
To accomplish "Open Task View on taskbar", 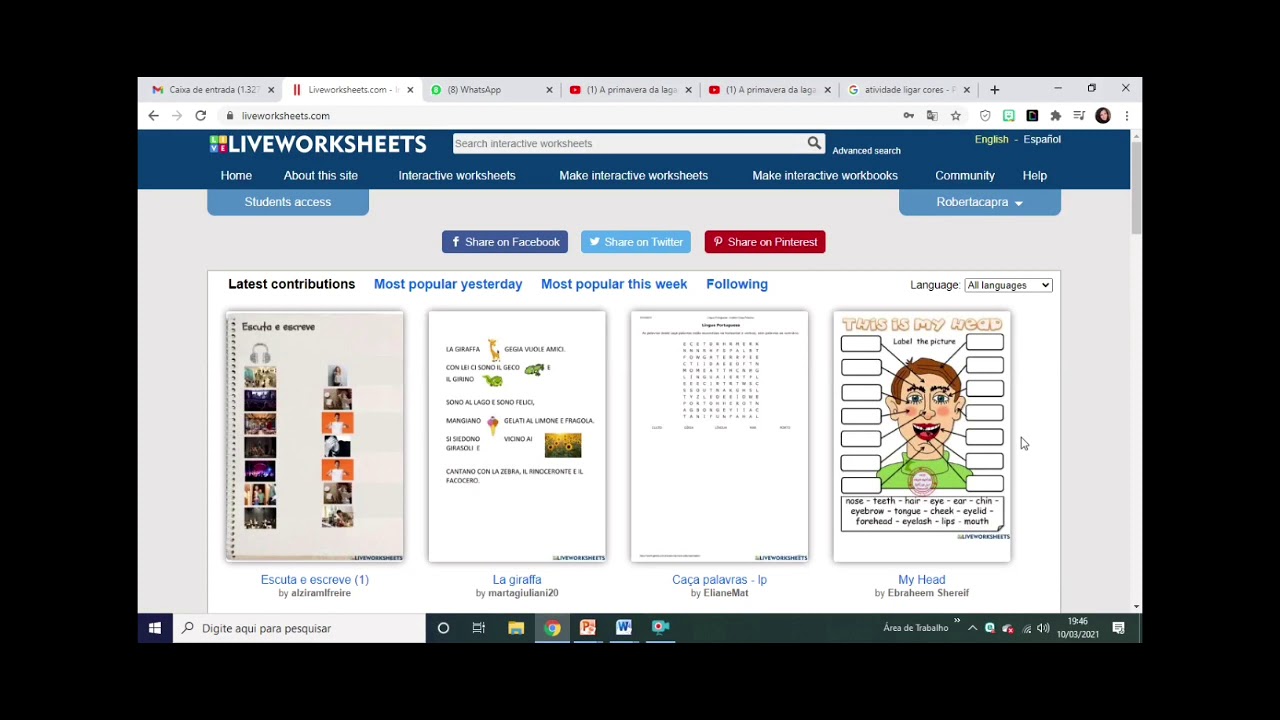I will click(x=479, y=628).
